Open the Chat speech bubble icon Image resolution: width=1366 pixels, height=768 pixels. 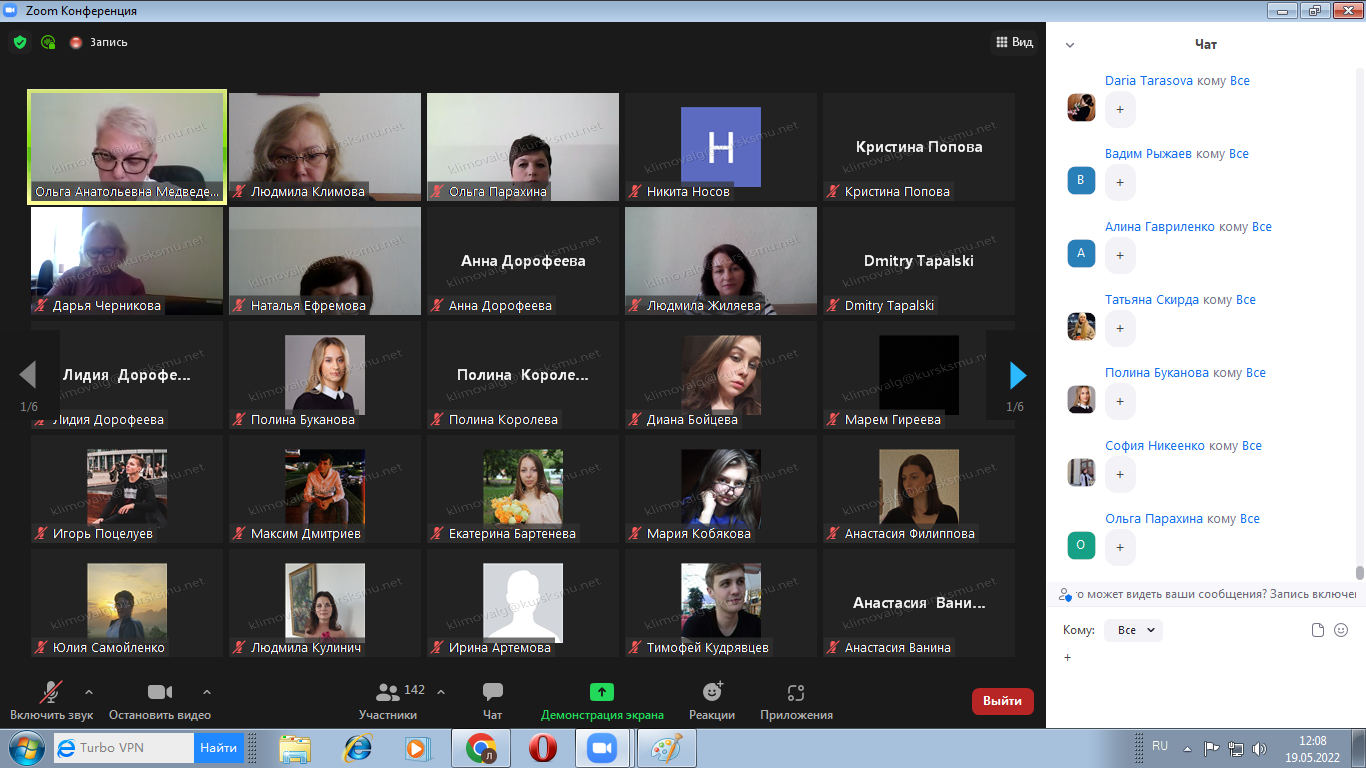click(x=492, y=692)
